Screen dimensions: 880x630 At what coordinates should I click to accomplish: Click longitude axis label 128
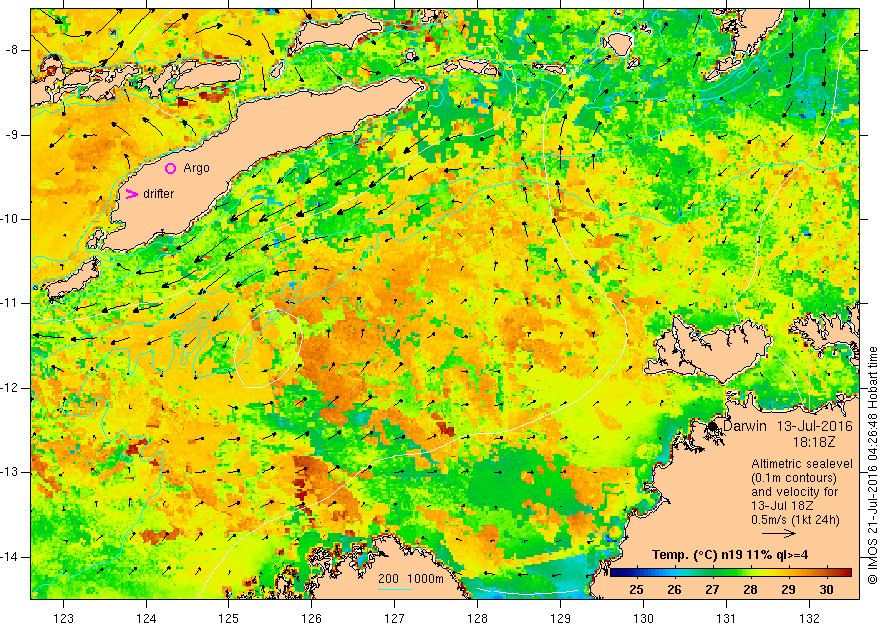pos(478,618)
